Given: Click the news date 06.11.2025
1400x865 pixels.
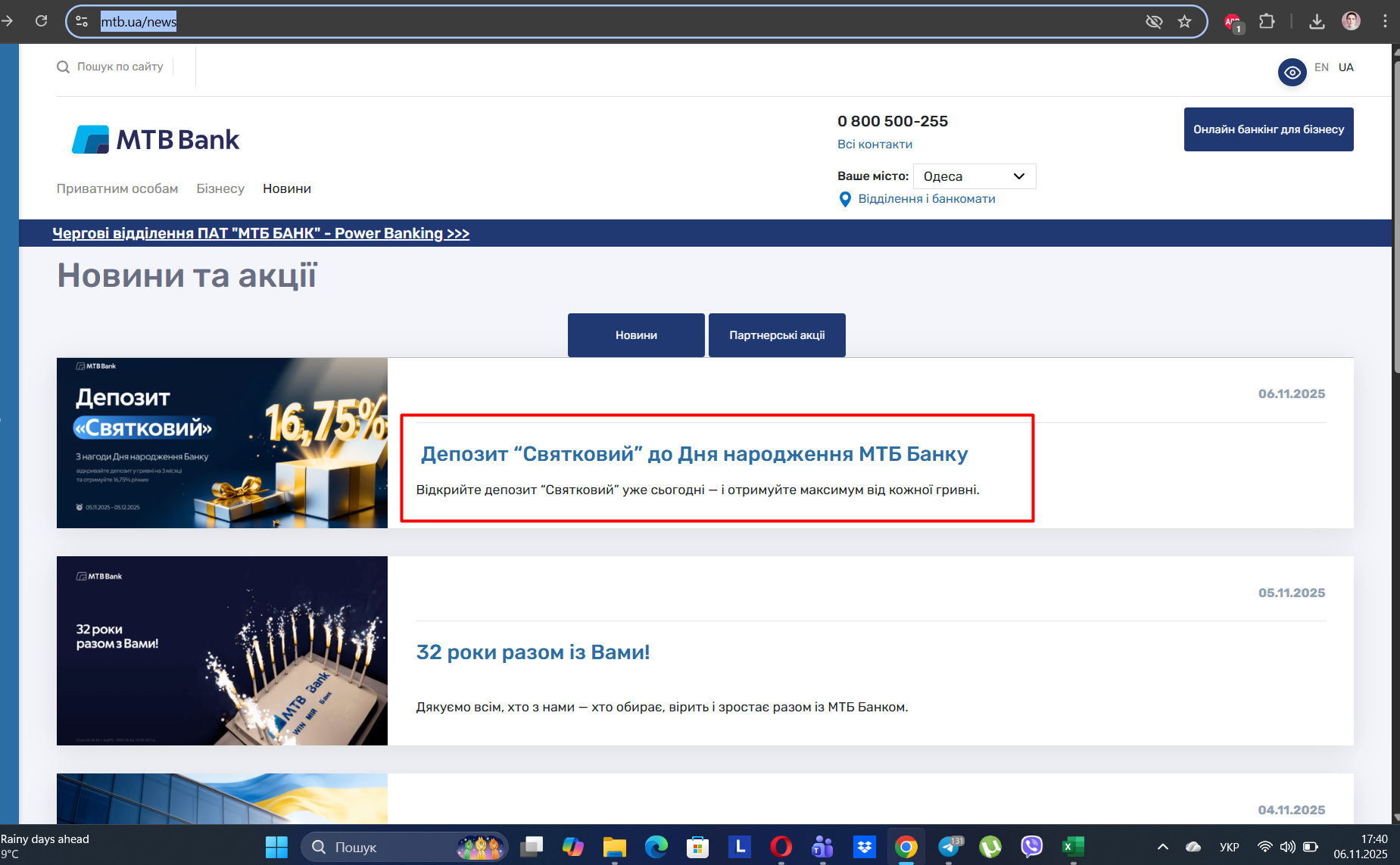Looking at the screenshot, I should 1292,394.
